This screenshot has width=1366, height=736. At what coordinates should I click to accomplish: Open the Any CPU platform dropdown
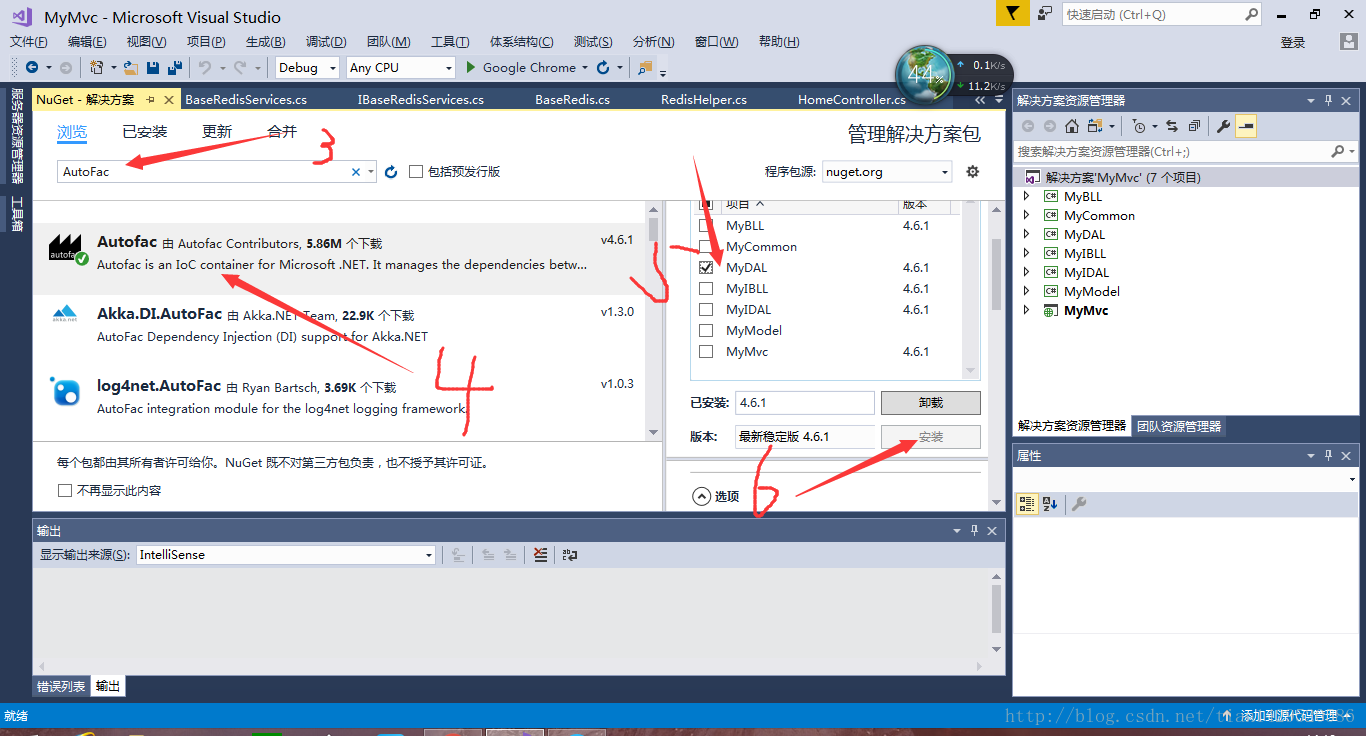click(400, 68)
